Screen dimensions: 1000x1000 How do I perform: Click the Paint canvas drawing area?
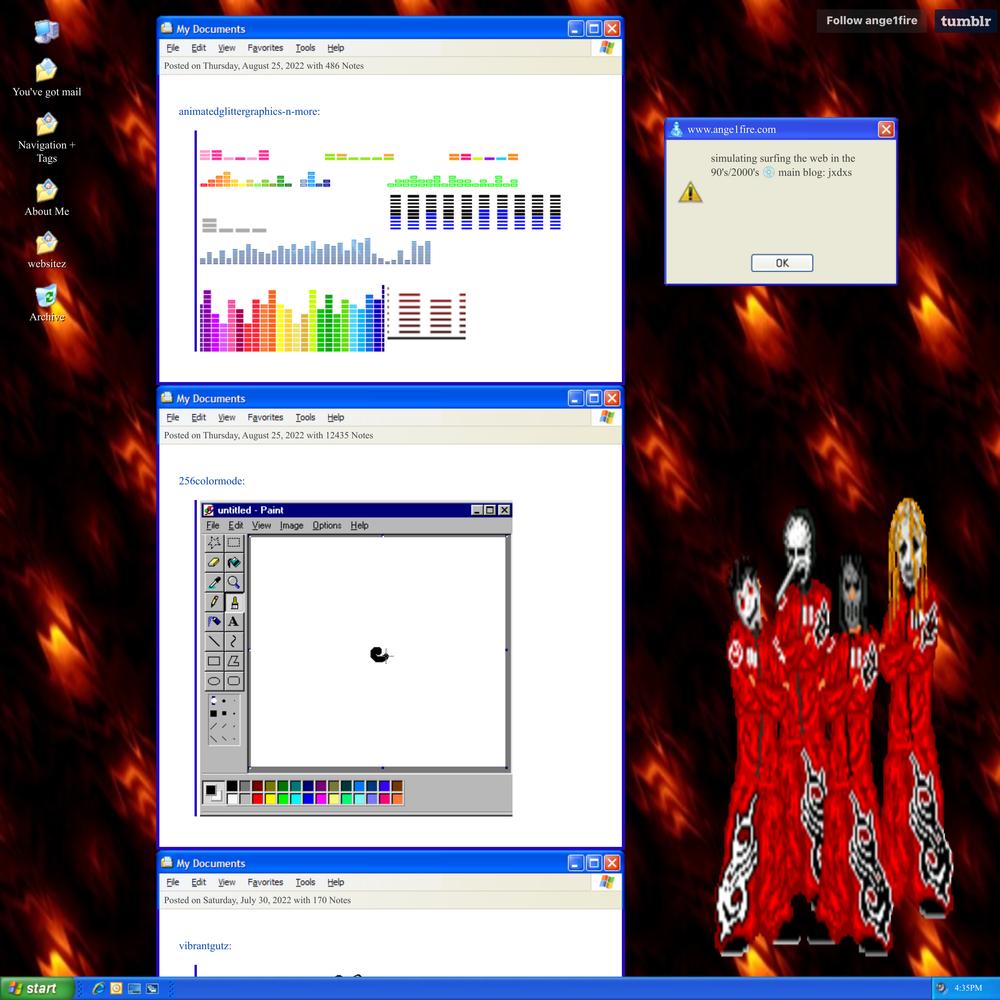tap(379, 652)
